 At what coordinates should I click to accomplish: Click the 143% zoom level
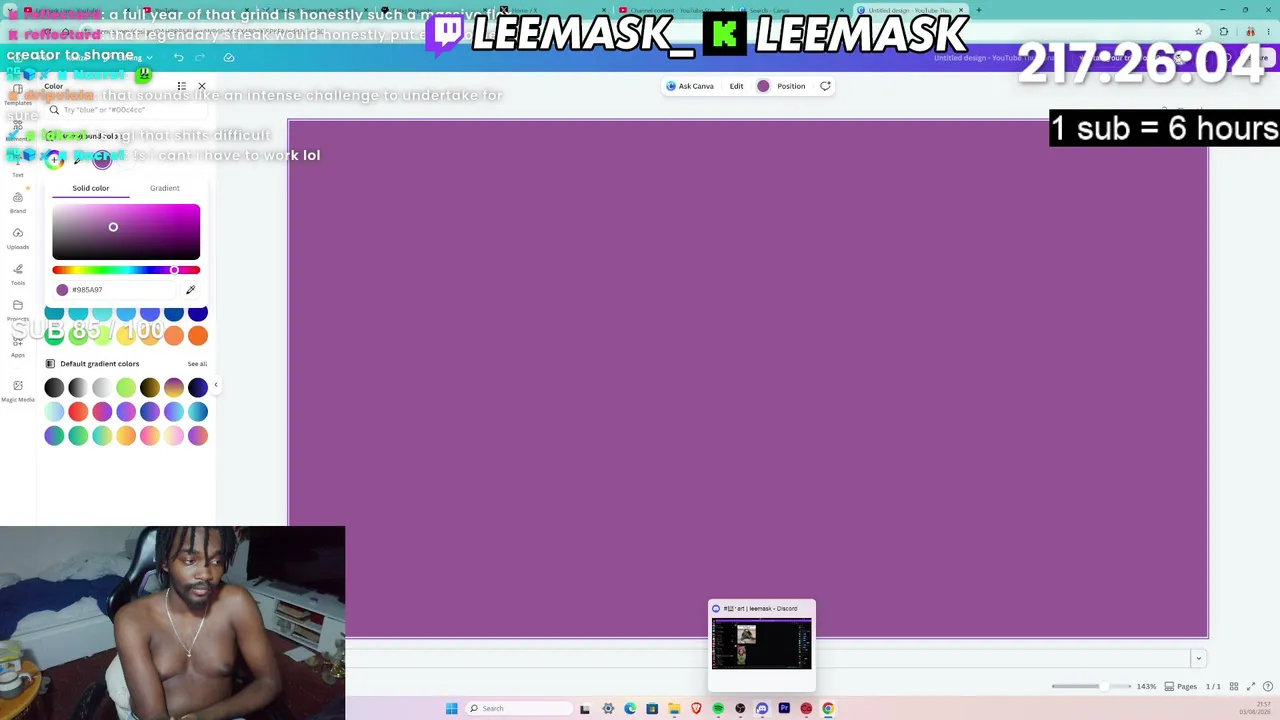tap(1146, 687)
